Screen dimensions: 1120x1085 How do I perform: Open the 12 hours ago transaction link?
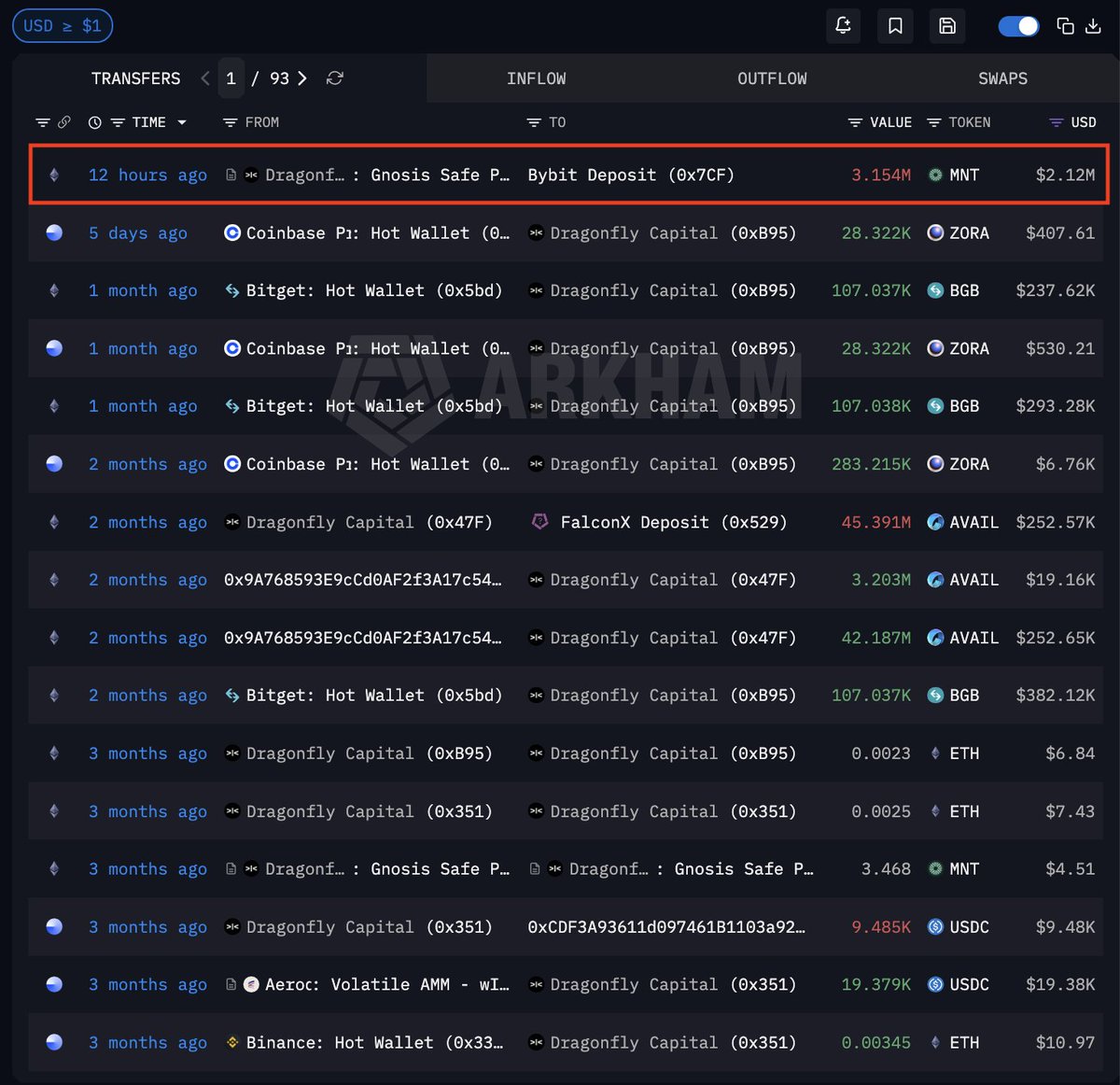click(147, 175)
